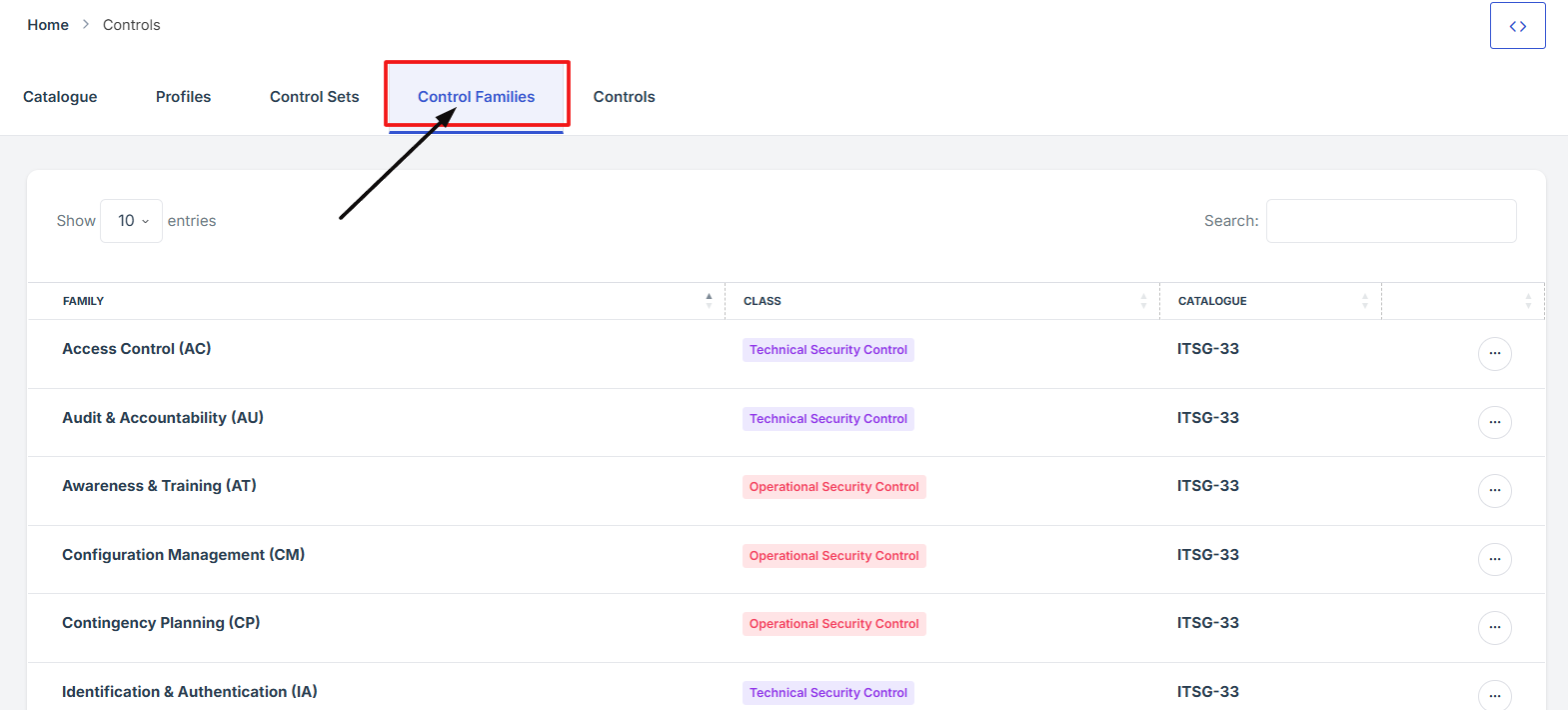Image resolution: width=1568 pixels, height=710 pixels.
Task: Open actions menu for Access Control (AC)
Action: (x=1494, y=353)
